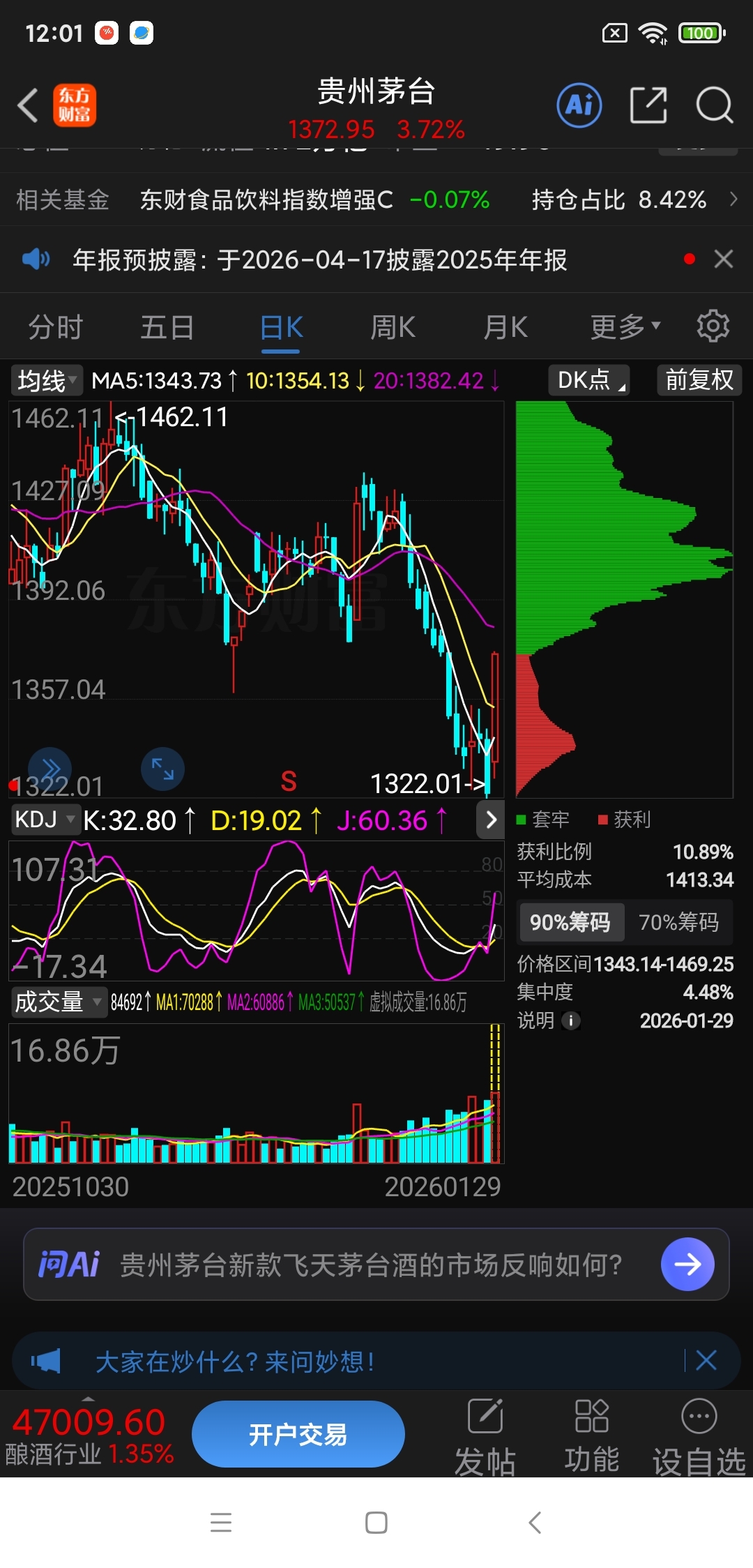This screenshot has width=753, height=1568.
Task: Tap the blue app status bar icon
Action: [142, 33]
